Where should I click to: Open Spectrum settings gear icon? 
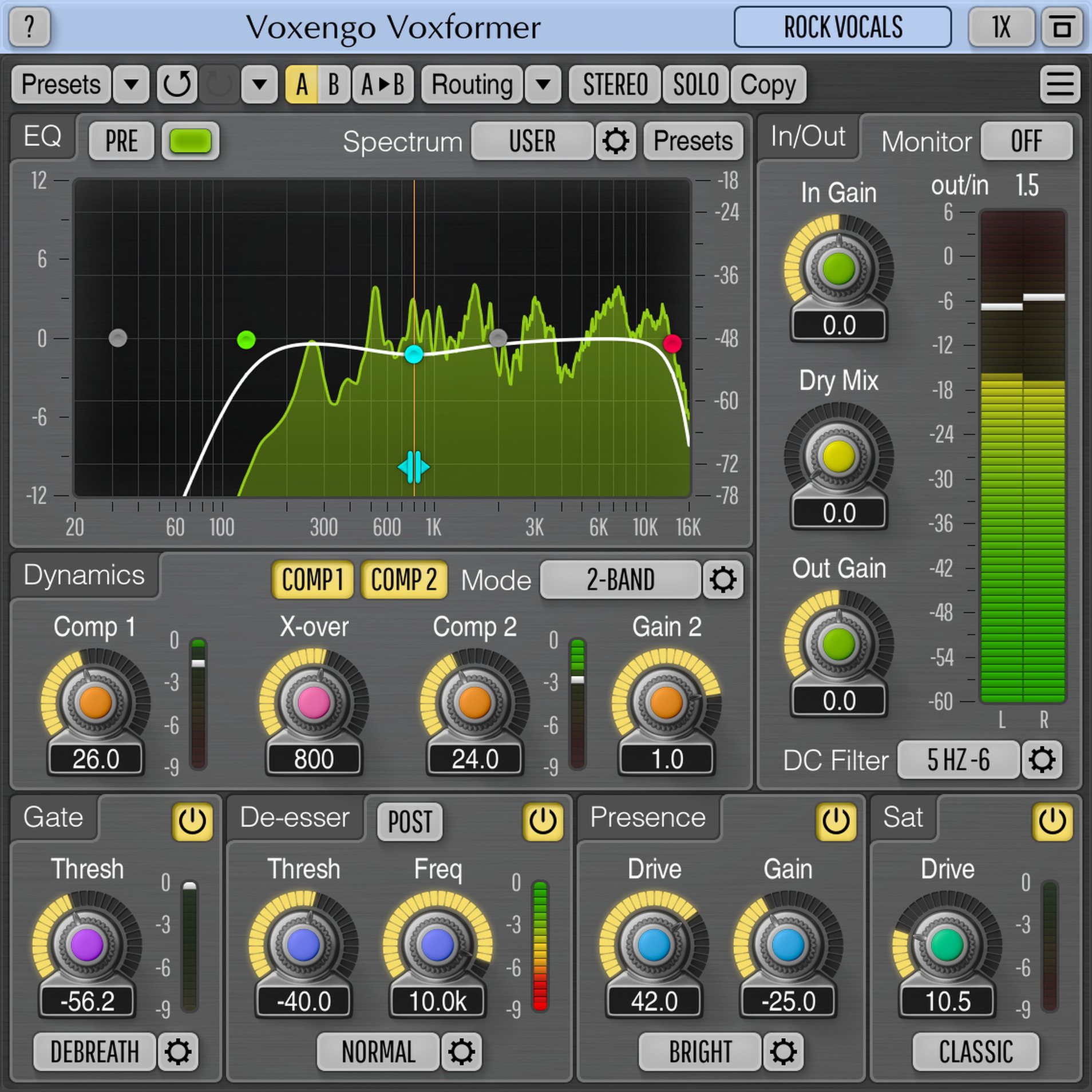pyautogui.click(x=615, y=141)
